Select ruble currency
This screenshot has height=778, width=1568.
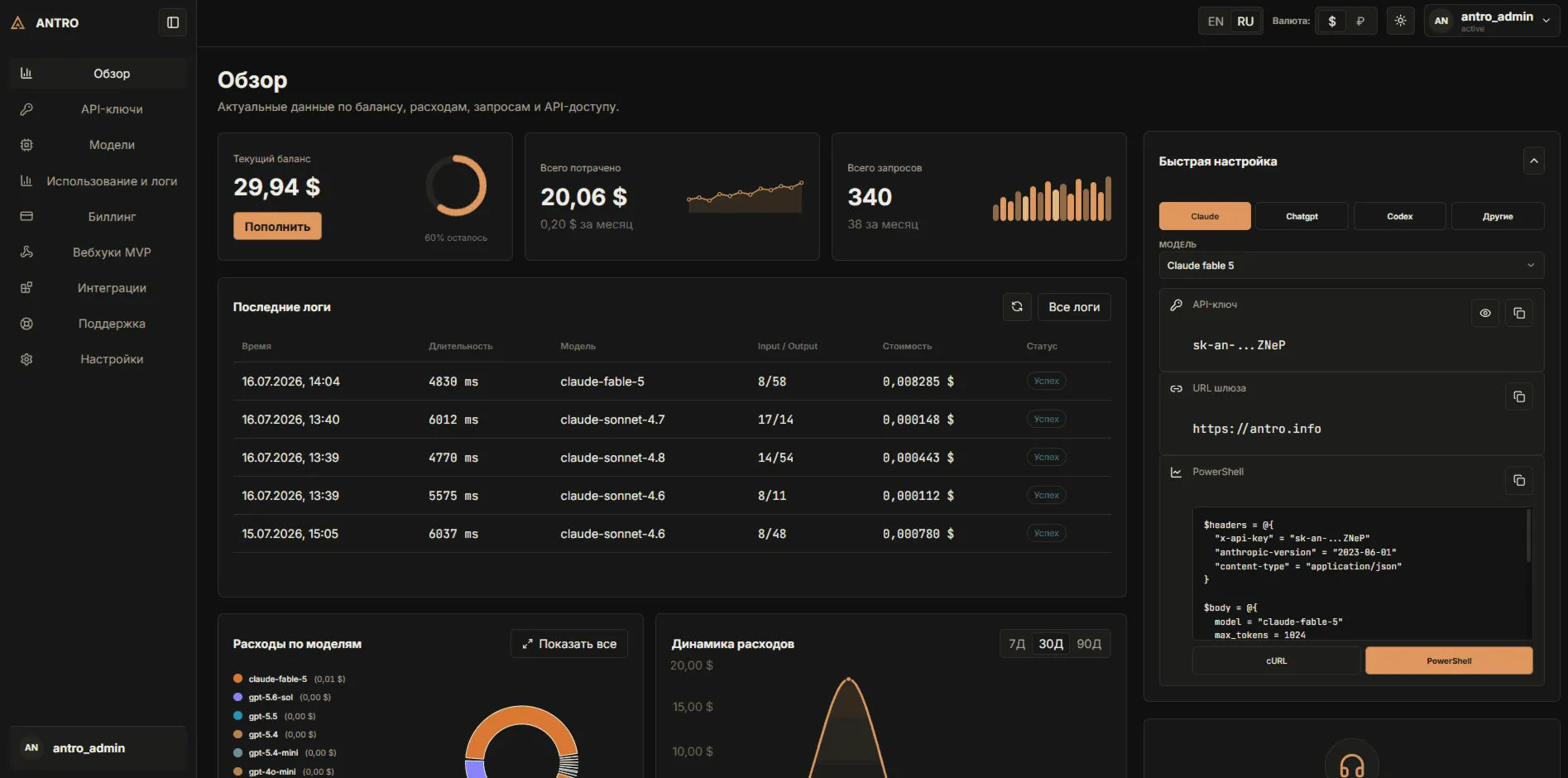click(x=1360, y=21)
